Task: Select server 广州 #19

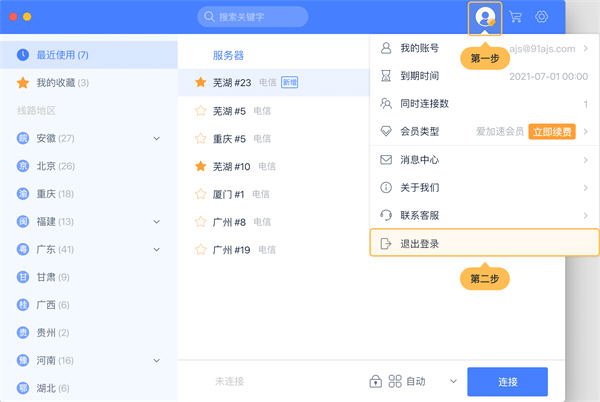Action: [274, 250]
